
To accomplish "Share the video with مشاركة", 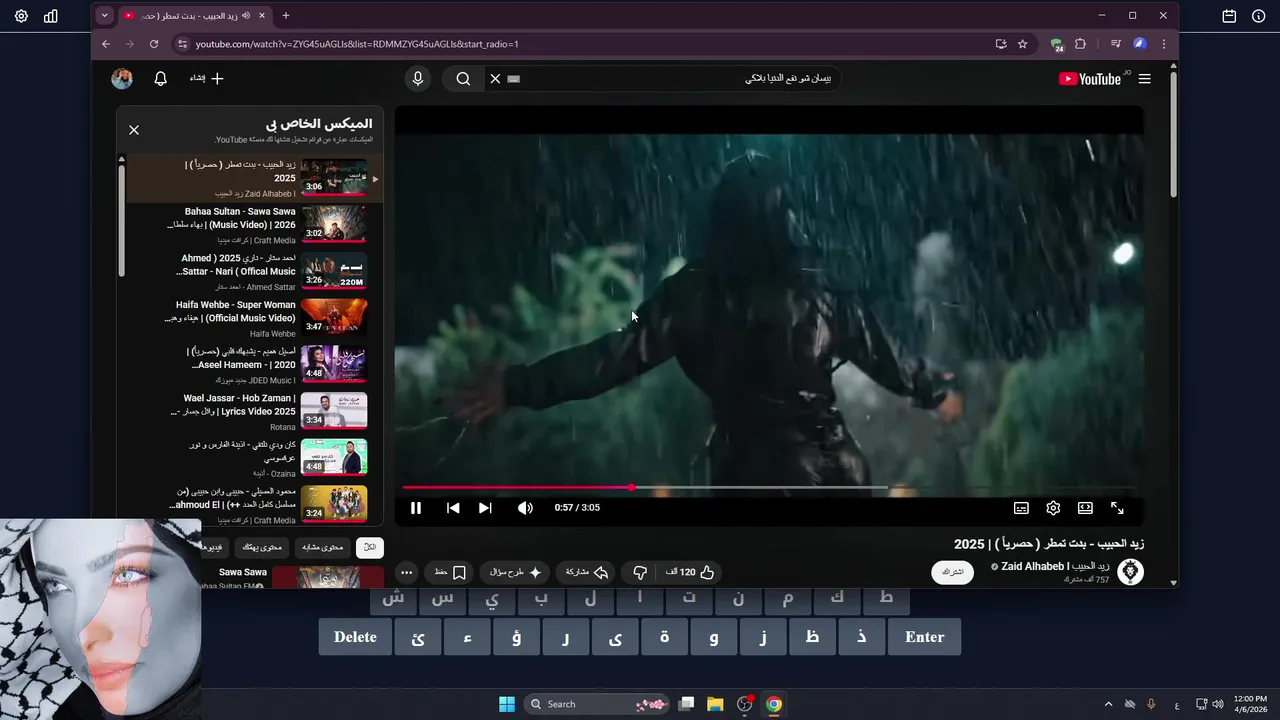I will pos(587,572).
